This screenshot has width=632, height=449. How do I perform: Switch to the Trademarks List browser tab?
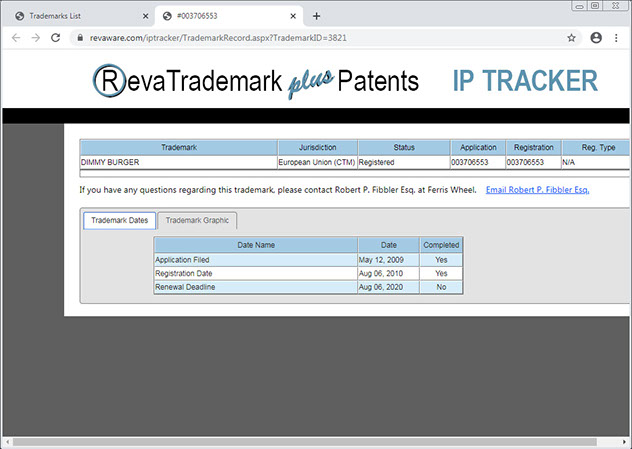(75, 16)
